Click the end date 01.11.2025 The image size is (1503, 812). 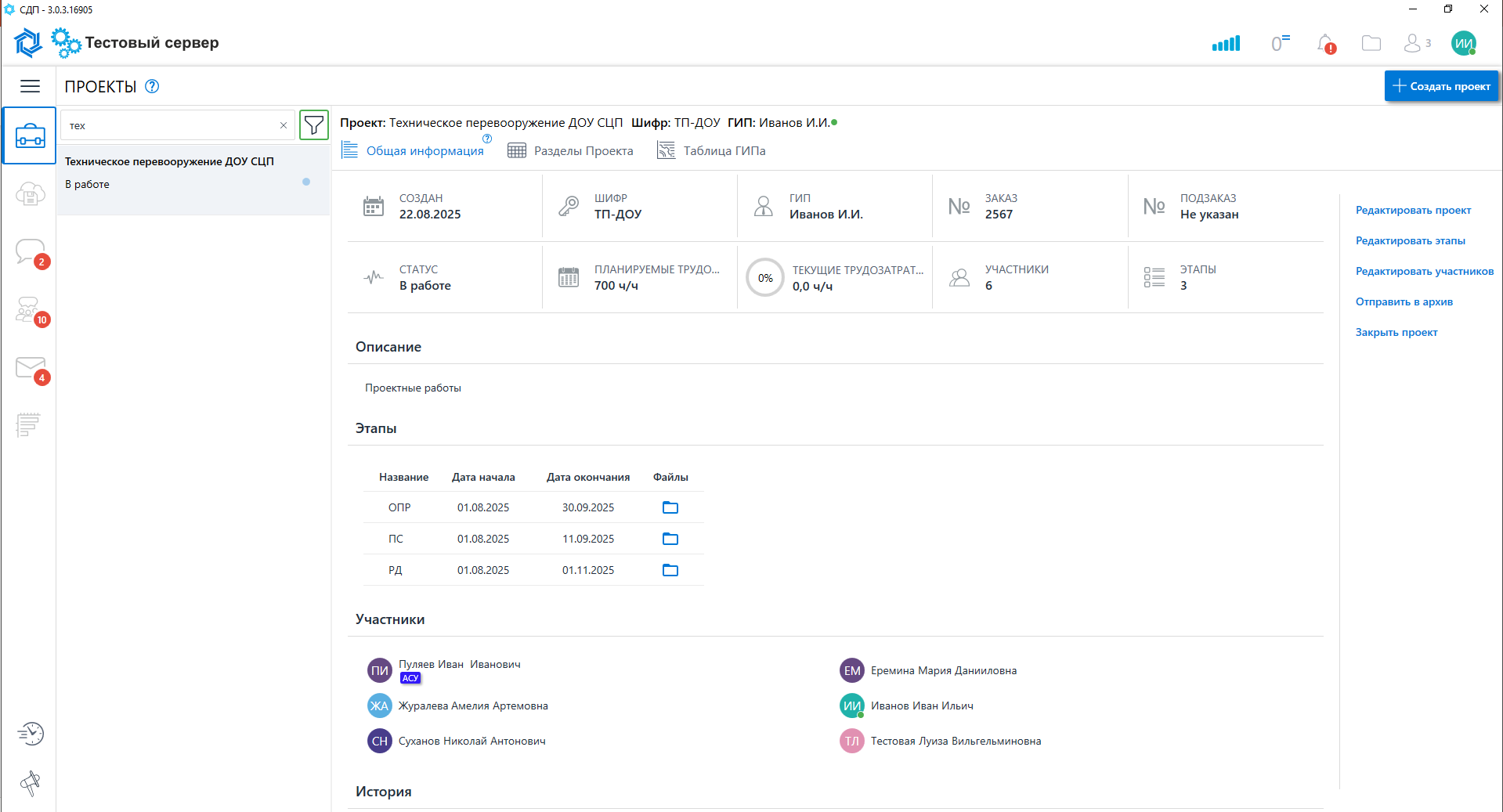coord(588,570)
